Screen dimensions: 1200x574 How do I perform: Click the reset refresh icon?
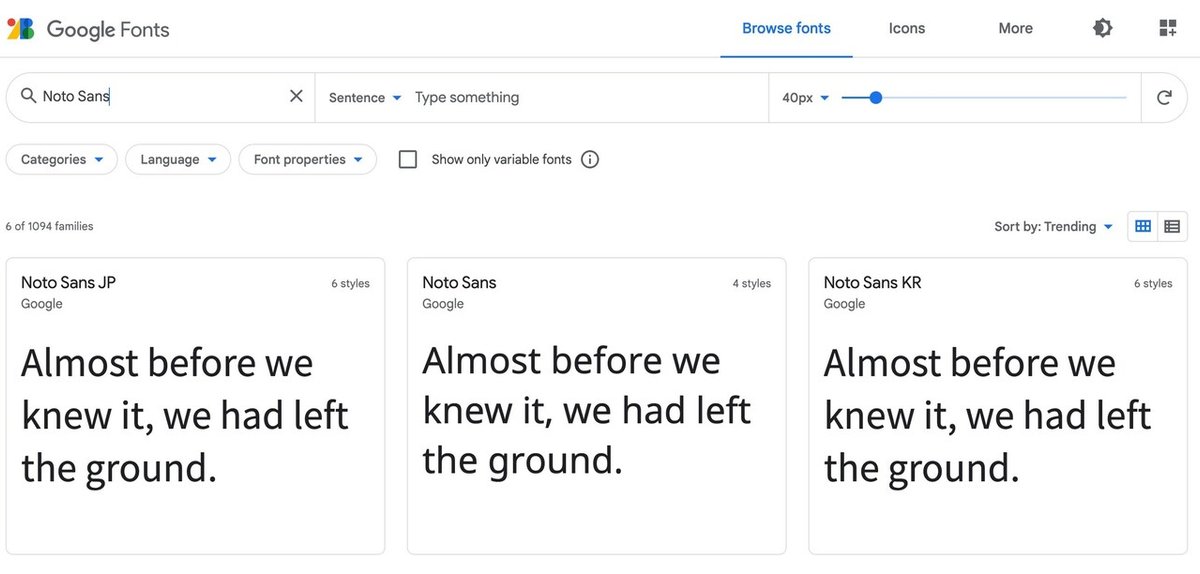1164,97
